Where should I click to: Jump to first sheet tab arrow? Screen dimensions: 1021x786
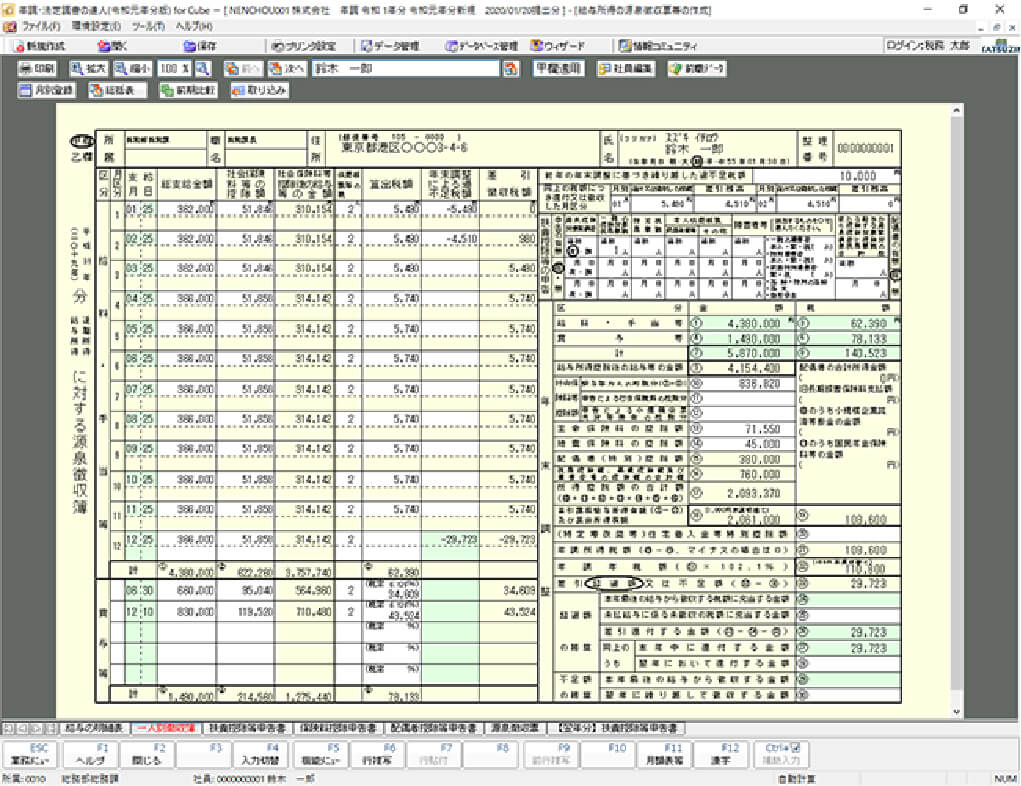coord(8,728)
